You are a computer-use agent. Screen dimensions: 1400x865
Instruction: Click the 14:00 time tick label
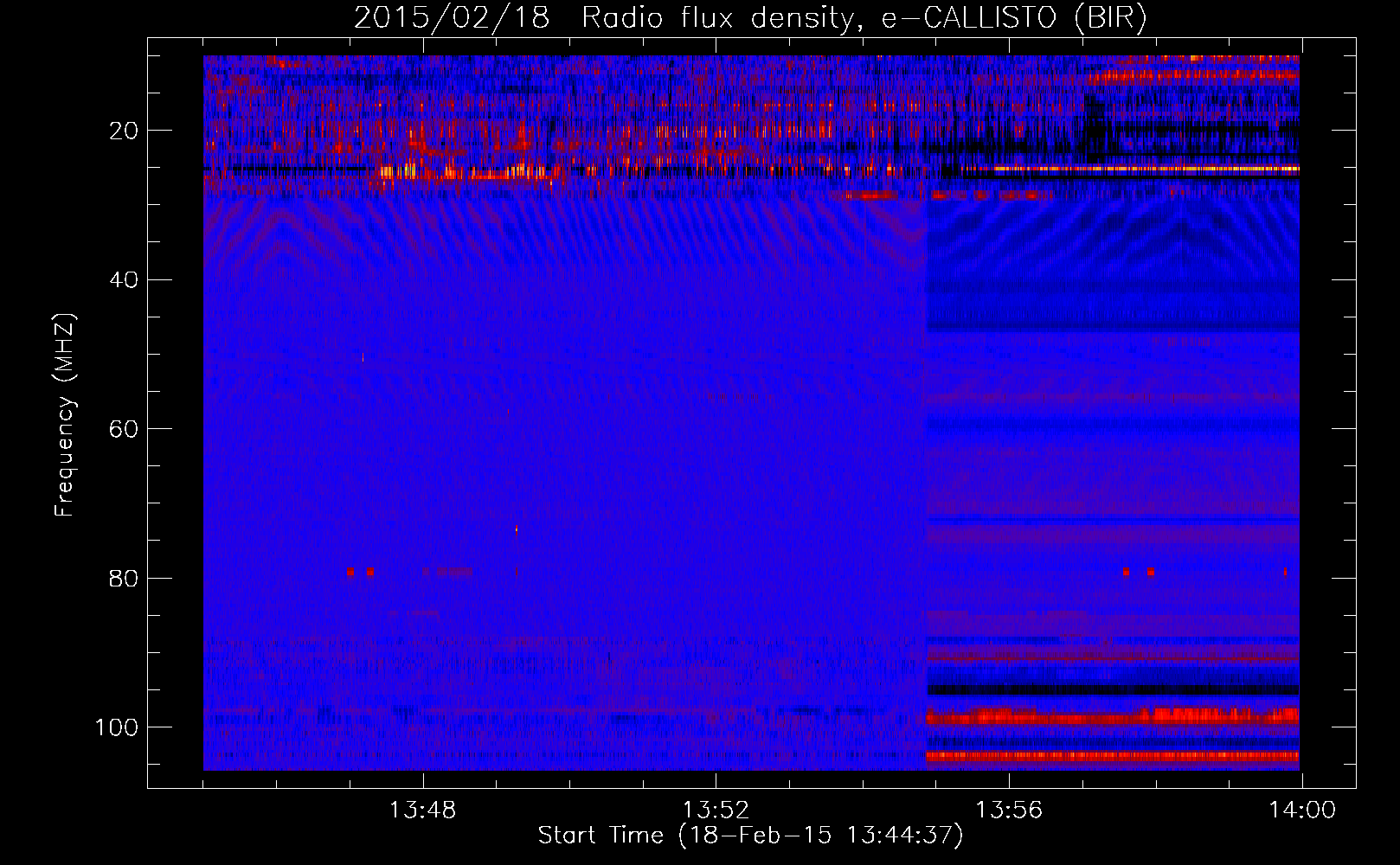(1302, 811)
